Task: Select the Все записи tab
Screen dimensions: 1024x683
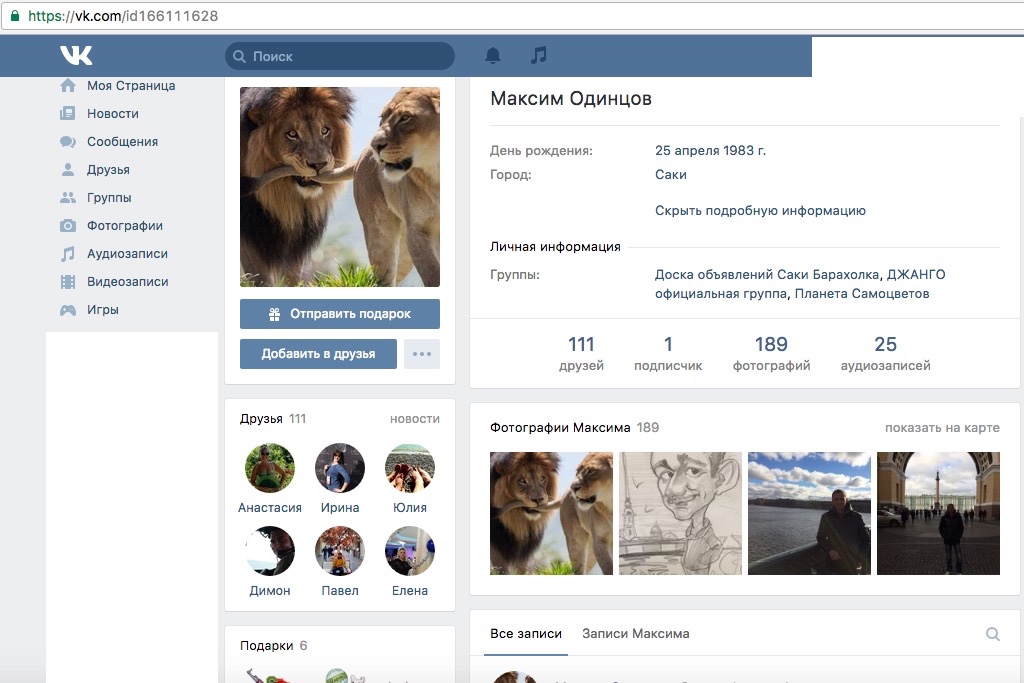Action: point(526,634)
